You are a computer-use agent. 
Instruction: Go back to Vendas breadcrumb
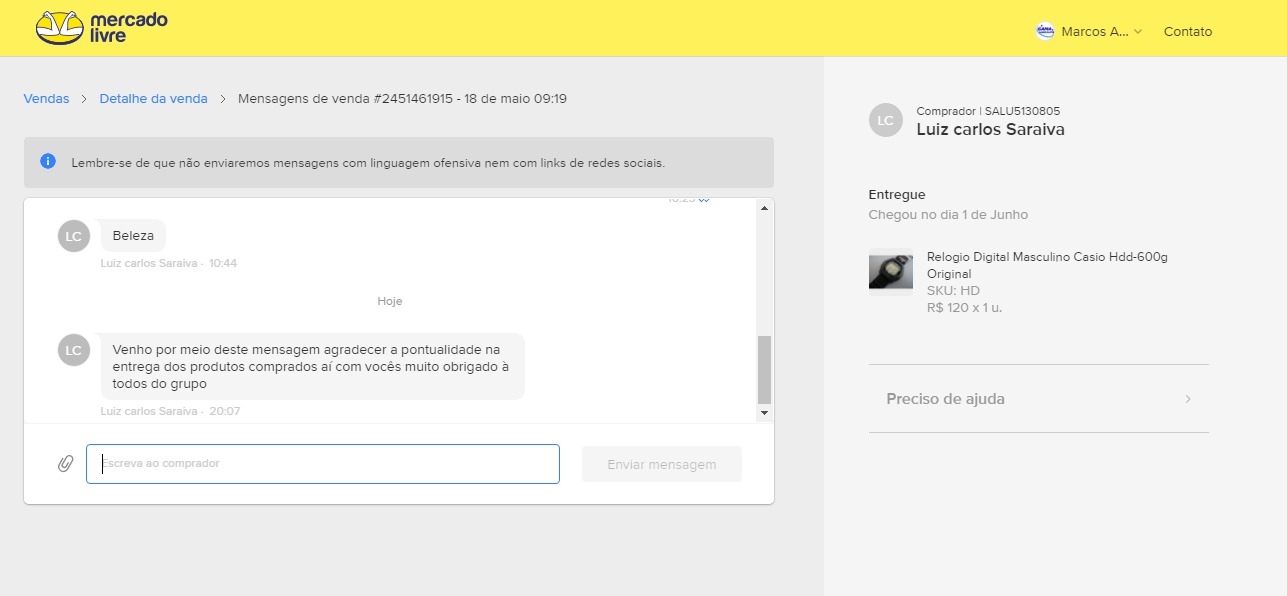(x=46, y=99)
